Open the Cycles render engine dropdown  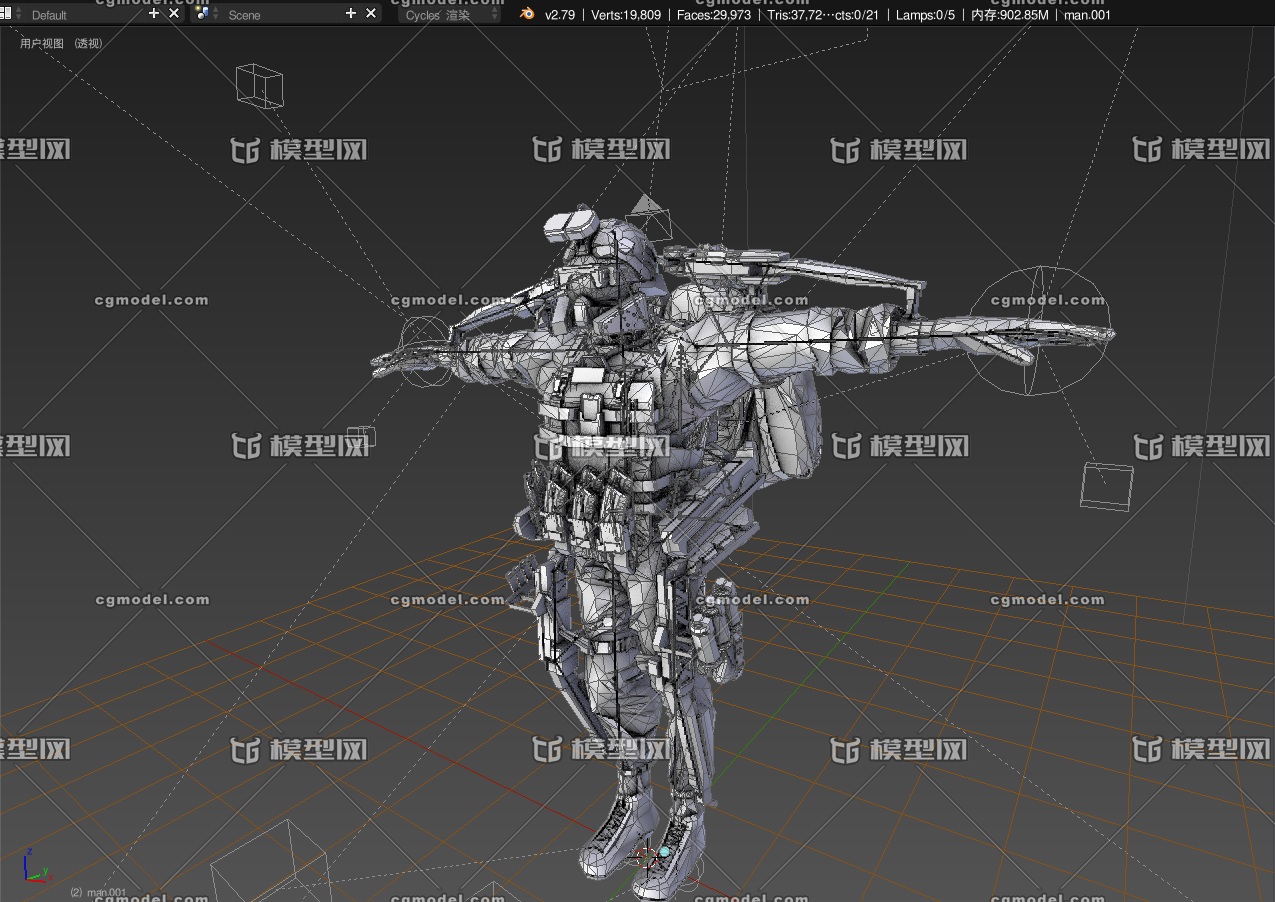point(449,14)
